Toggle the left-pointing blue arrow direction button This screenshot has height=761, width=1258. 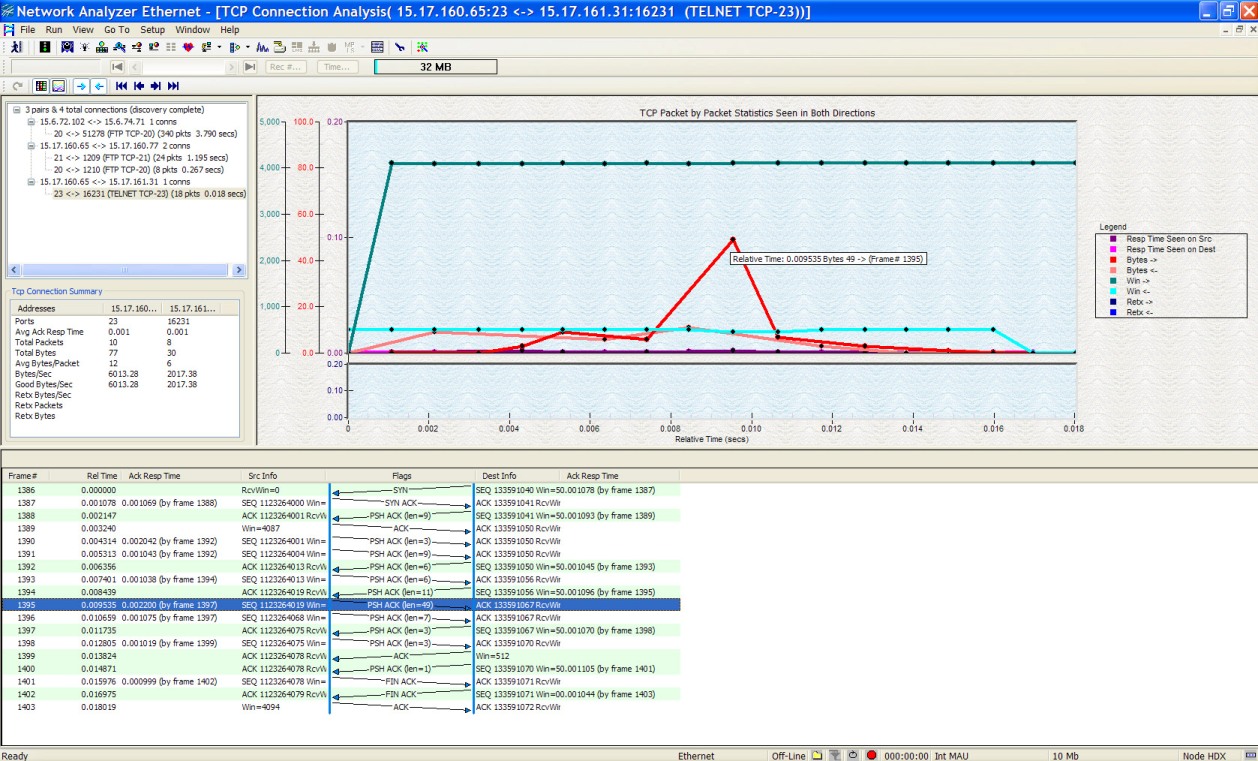(x=98, y=86)
